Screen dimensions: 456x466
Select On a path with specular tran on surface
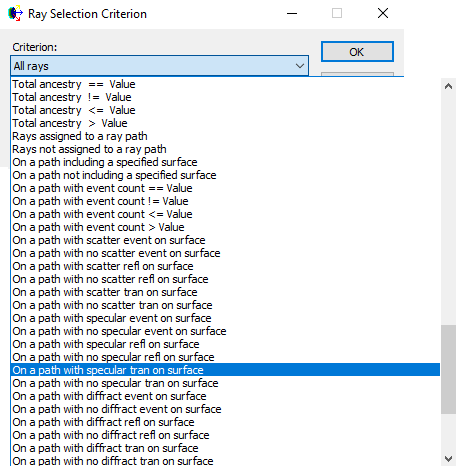pos(226,370)
